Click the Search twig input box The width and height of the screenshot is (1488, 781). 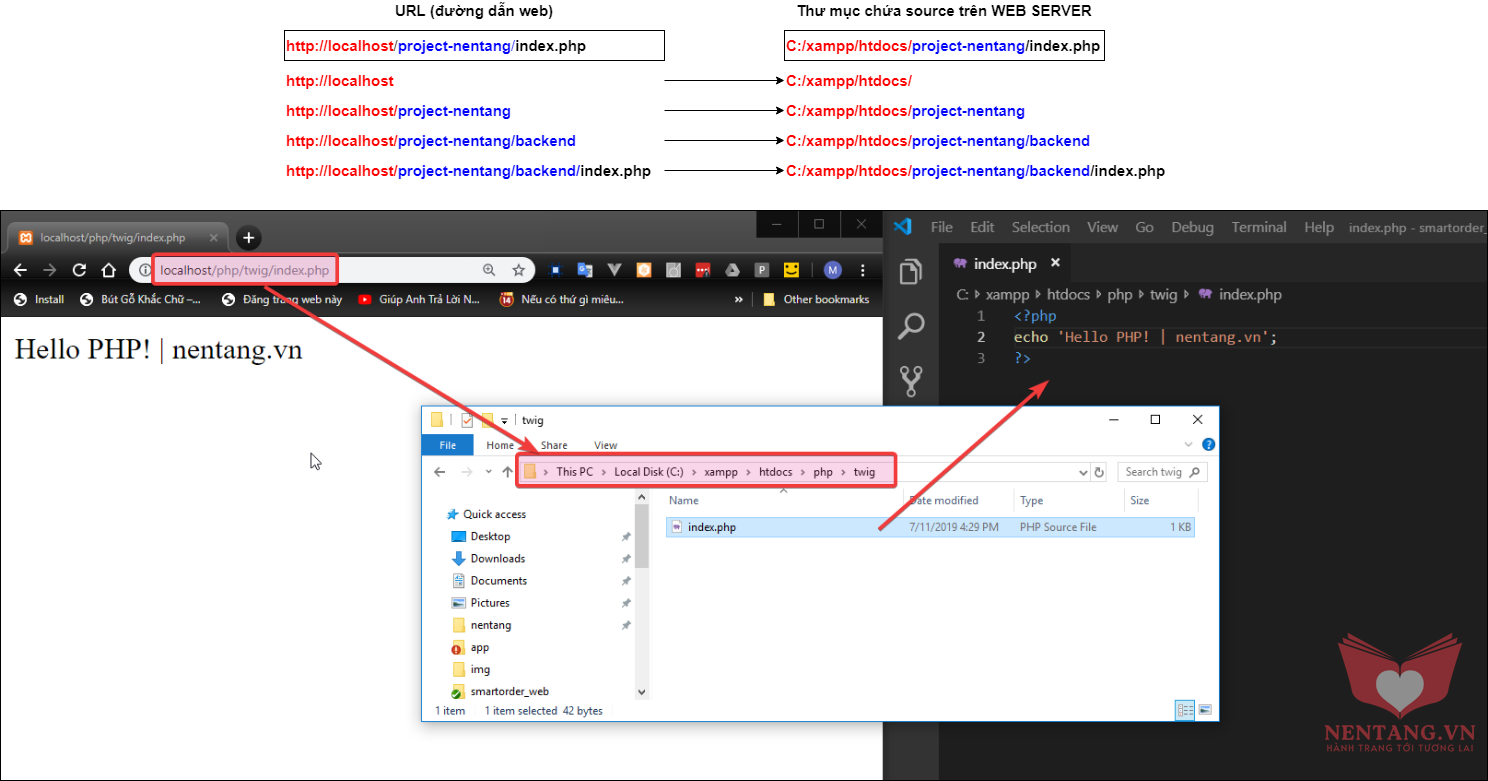tap(1155, 472)
